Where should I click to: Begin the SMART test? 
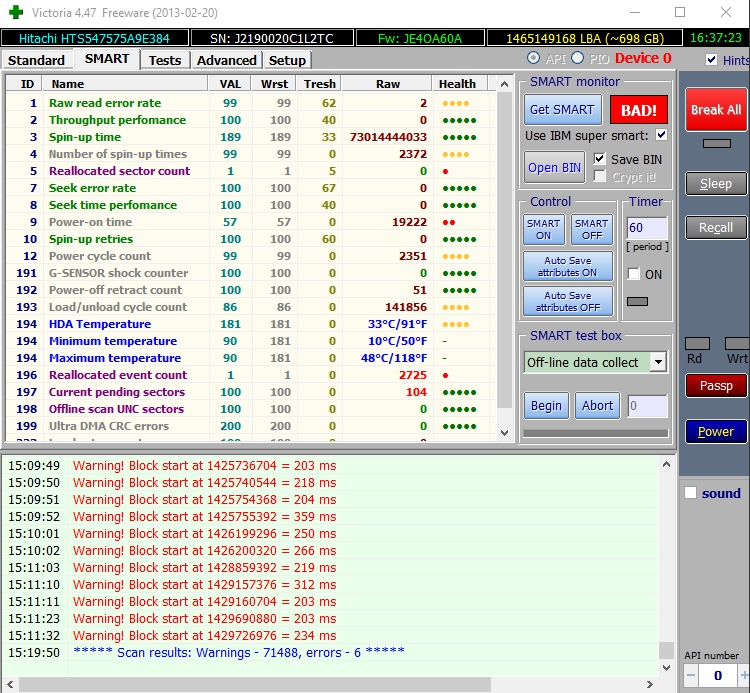click(x=546, y=406)
